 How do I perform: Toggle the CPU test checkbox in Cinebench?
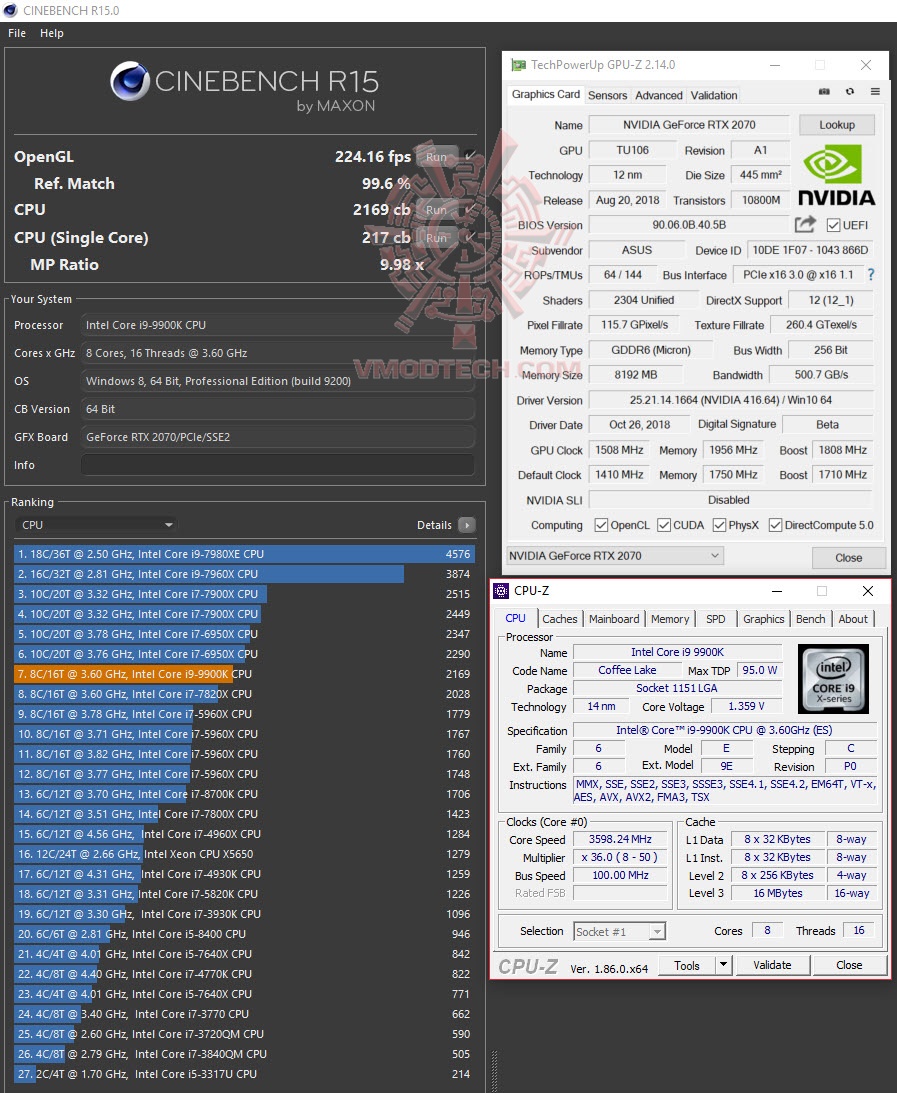pos(470,208)
